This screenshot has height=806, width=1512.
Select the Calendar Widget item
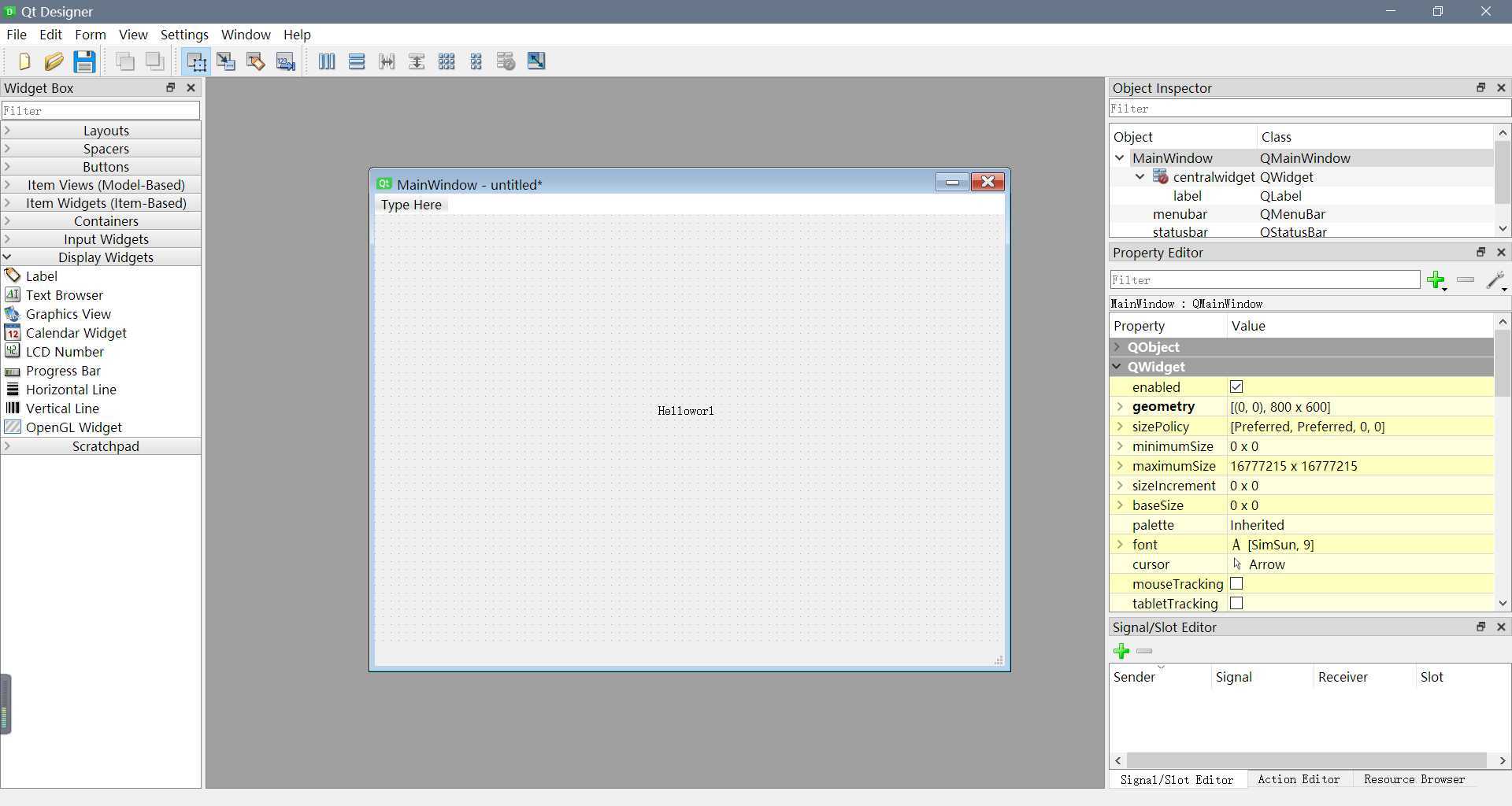tap(76, 333)
